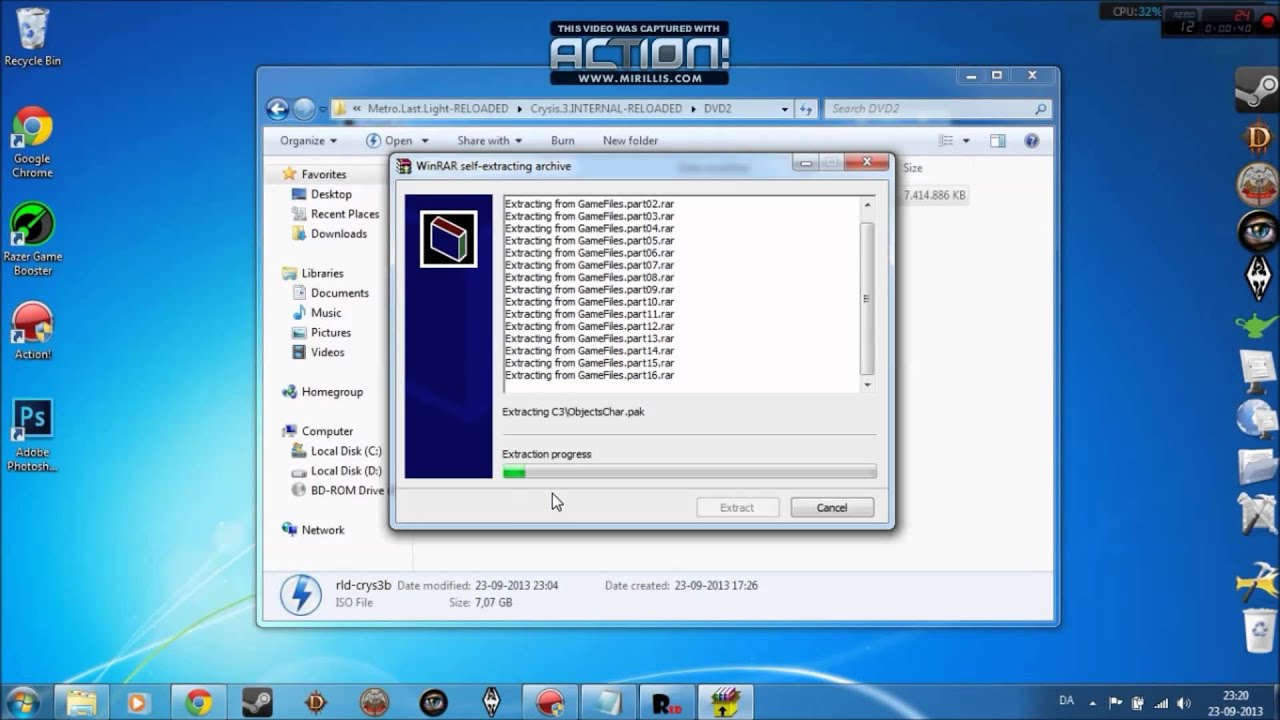1280x720 pixels.
Task: Open the Skyrim taskbar icon
Action: pyautogui.click(x=491, y=702)
